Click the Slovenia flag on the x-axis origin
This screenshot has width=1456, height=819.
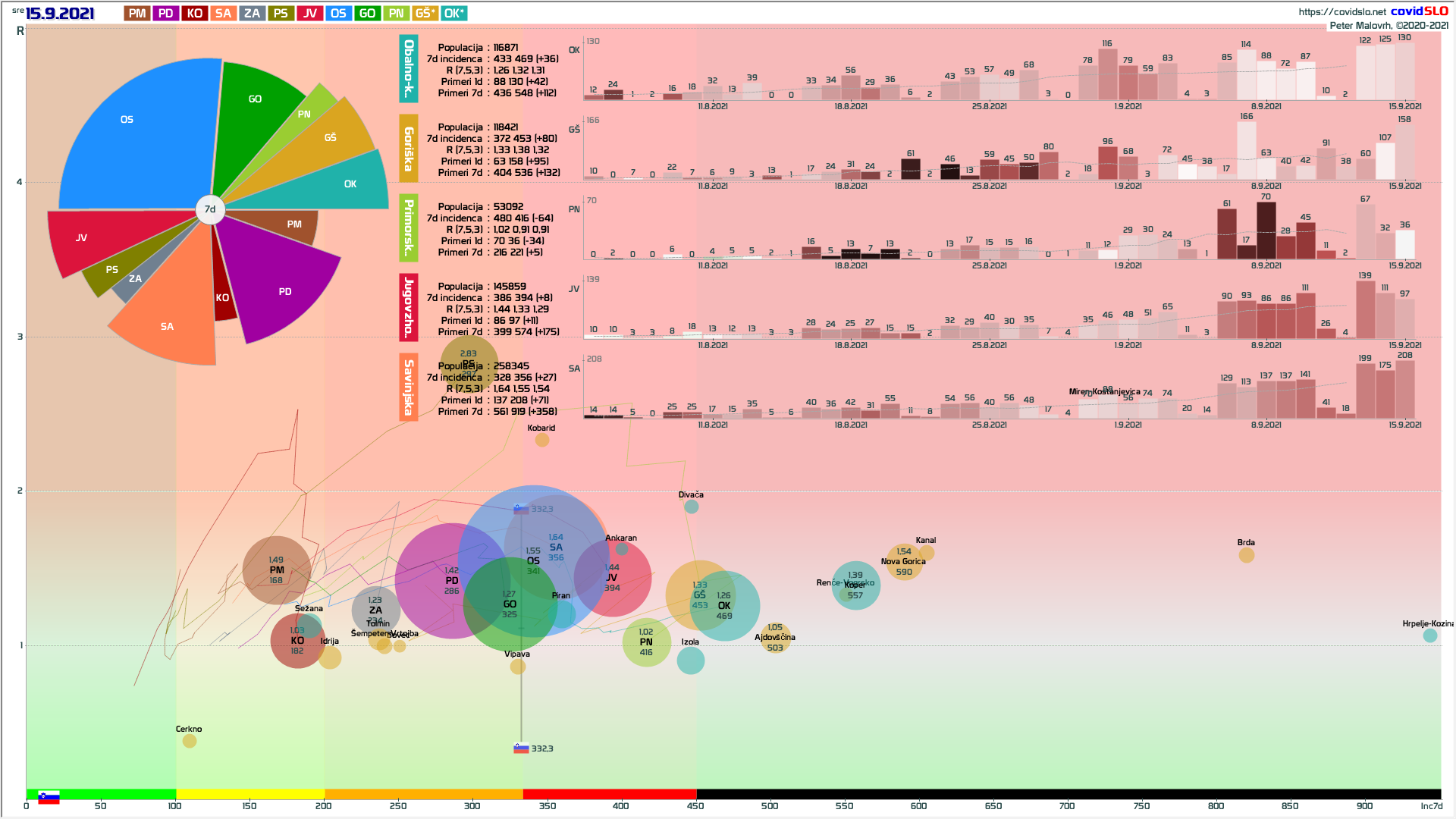tap(49, 798)
